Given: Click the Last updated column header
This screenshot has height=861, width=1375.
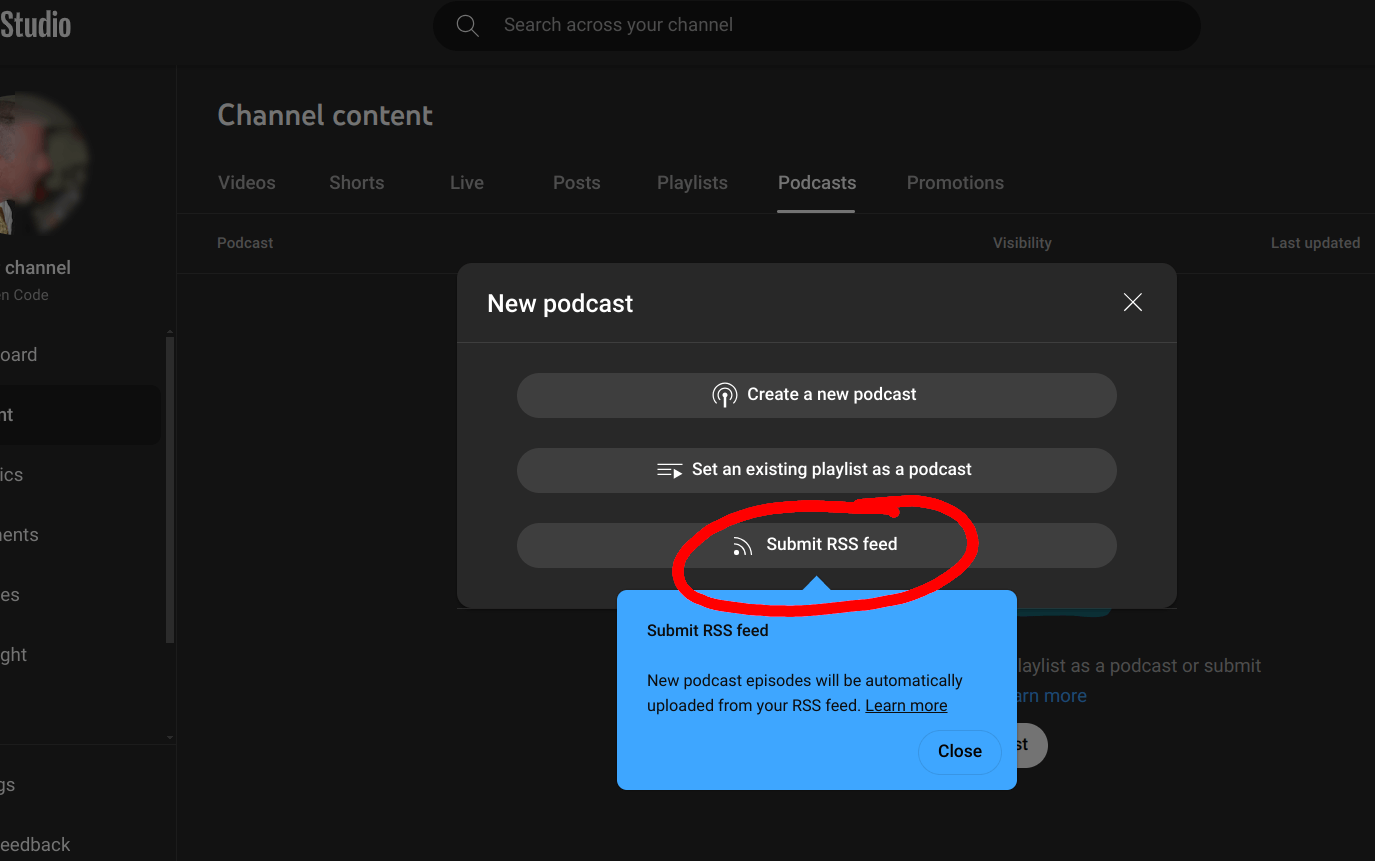Looking at the screenshot, I should point(1315,243).
